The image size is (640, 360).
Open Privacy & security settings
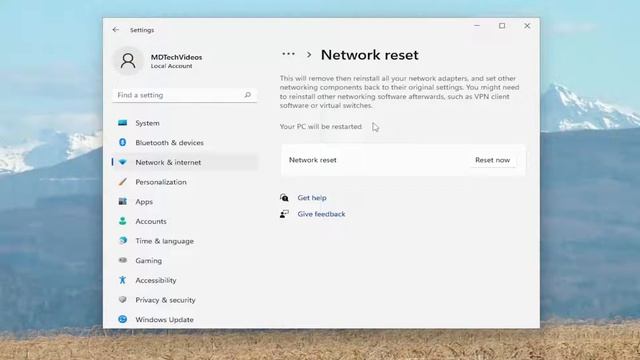[185, 300]
